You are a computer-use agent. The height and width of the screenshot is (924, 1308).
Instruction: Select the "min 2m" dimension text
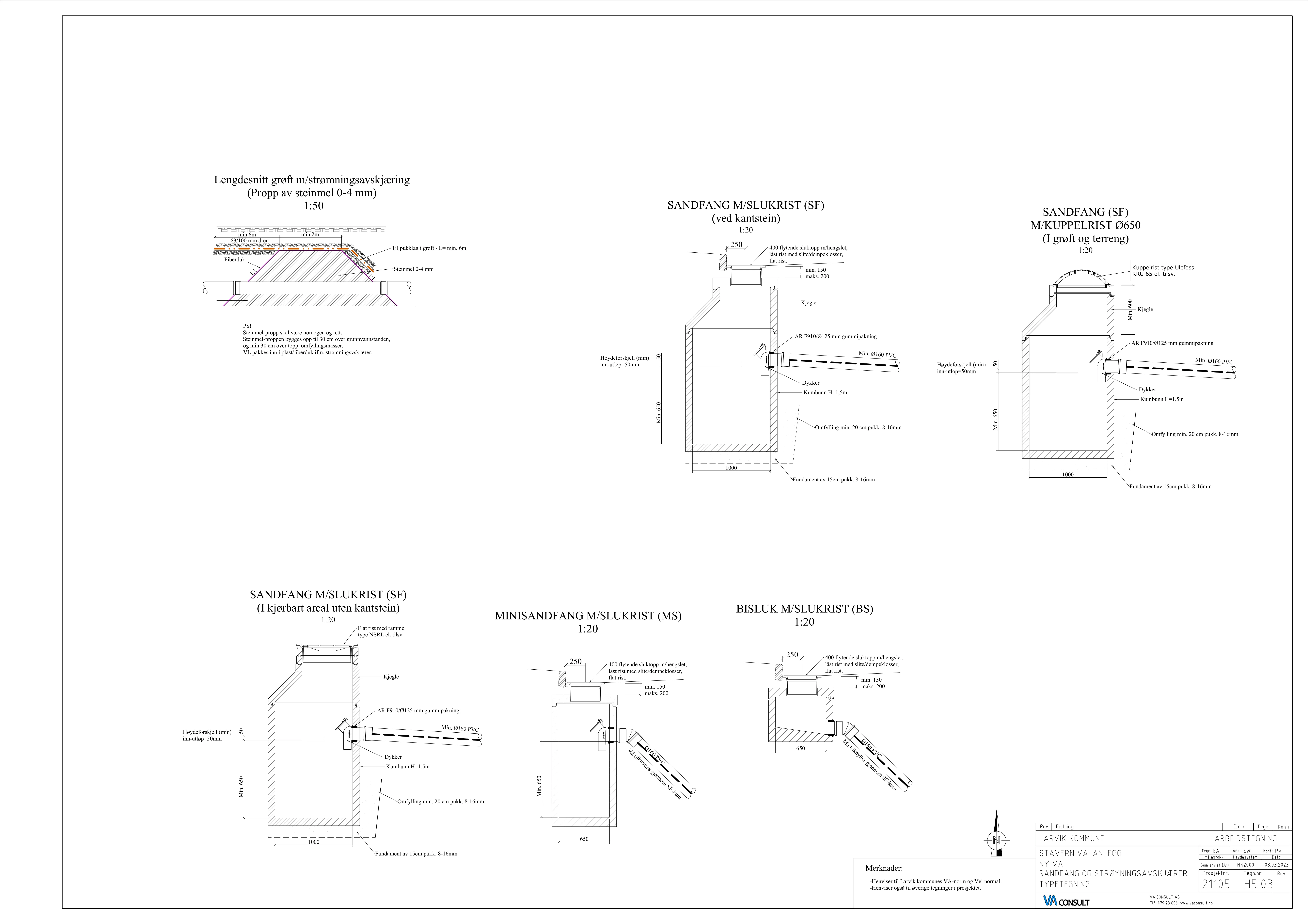click(310, 235)
